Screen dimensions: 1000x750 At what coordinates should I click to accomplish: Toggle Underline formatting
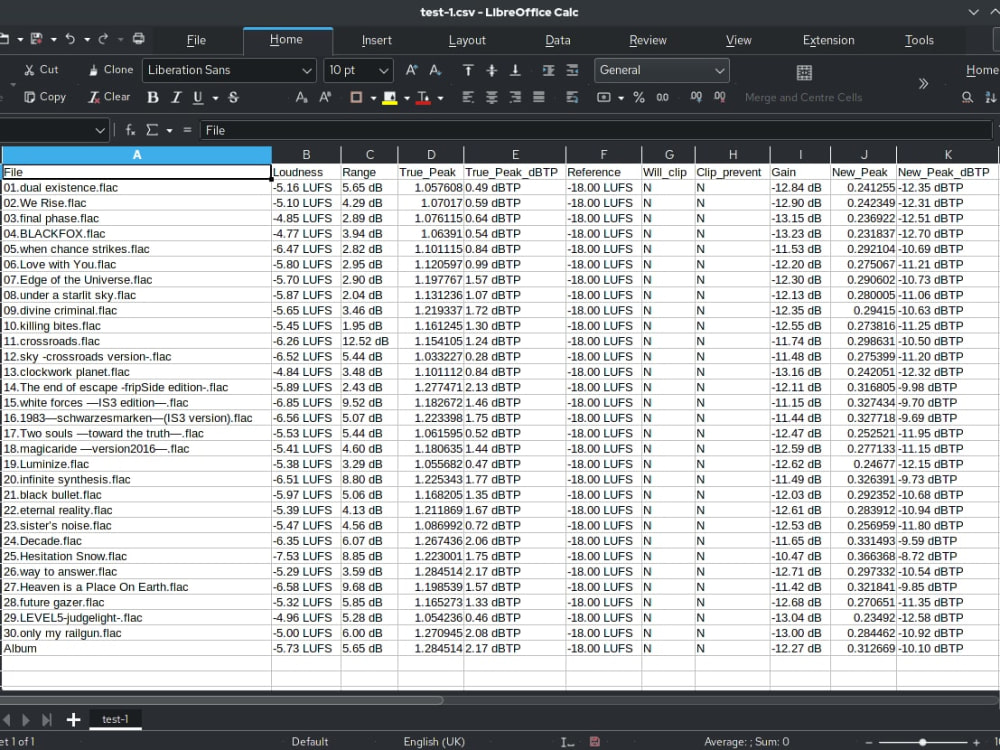[198, 98]
